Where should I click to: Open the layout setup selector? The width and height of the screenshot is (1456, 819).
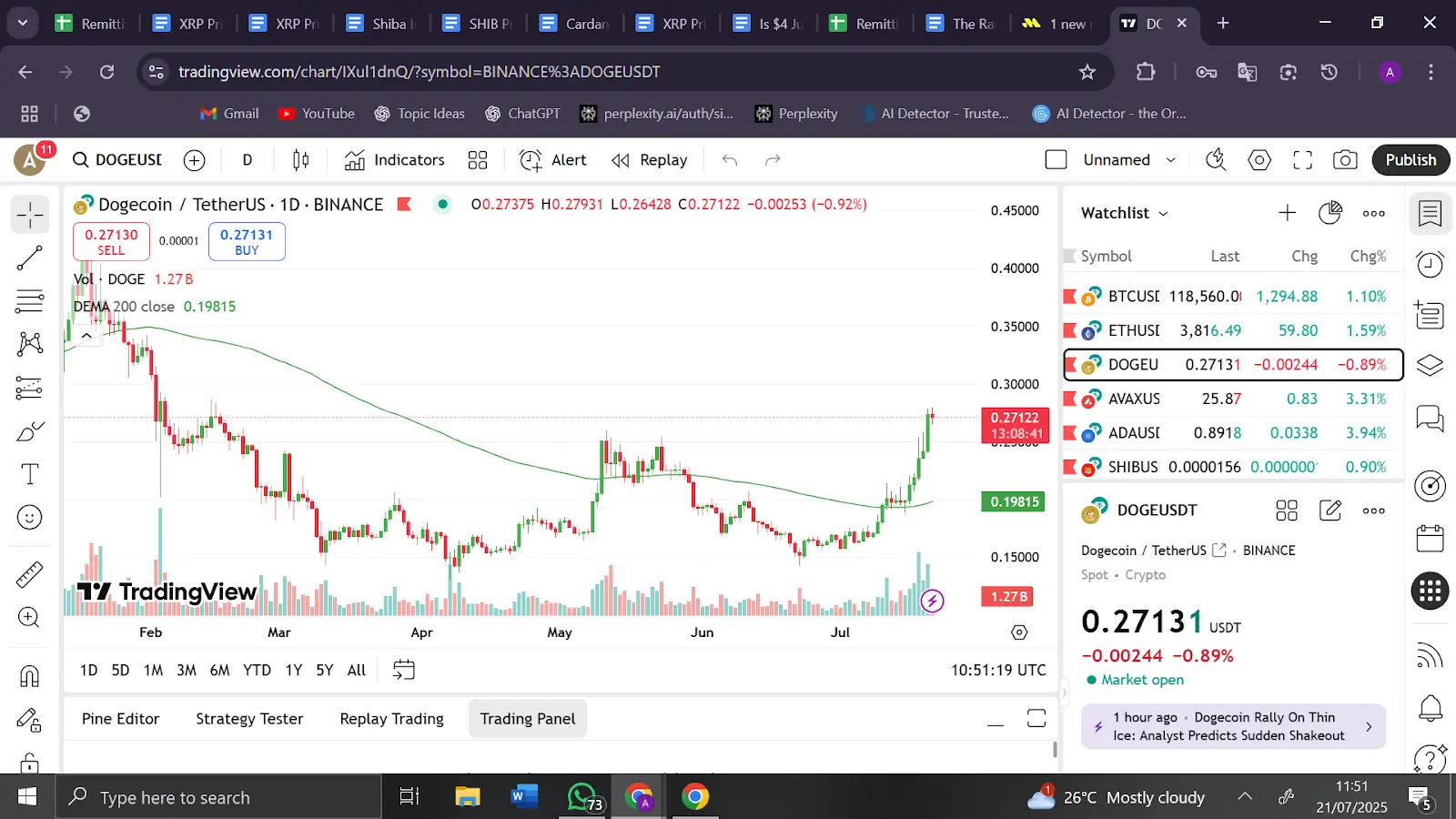[1057, 160]
